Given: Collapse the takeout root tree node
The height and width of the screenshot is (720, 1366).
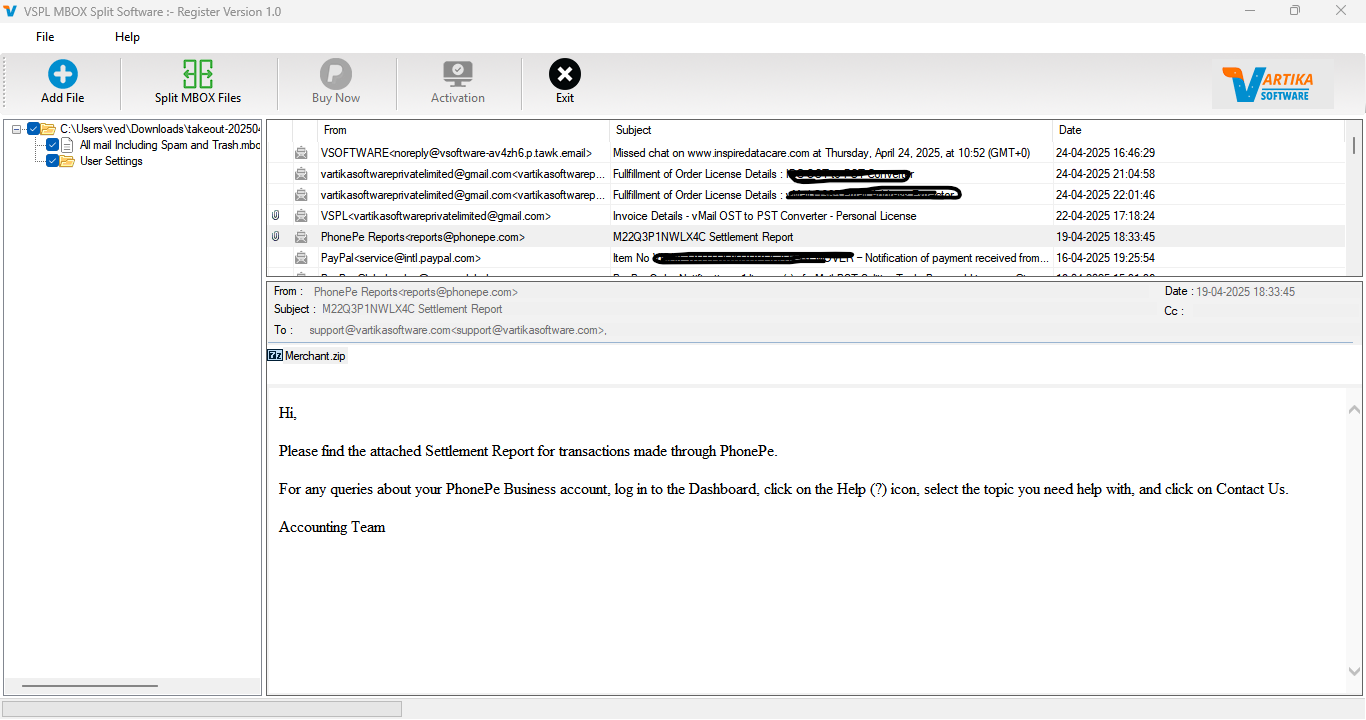Looking at the screenshot, I should click(17, 129).
